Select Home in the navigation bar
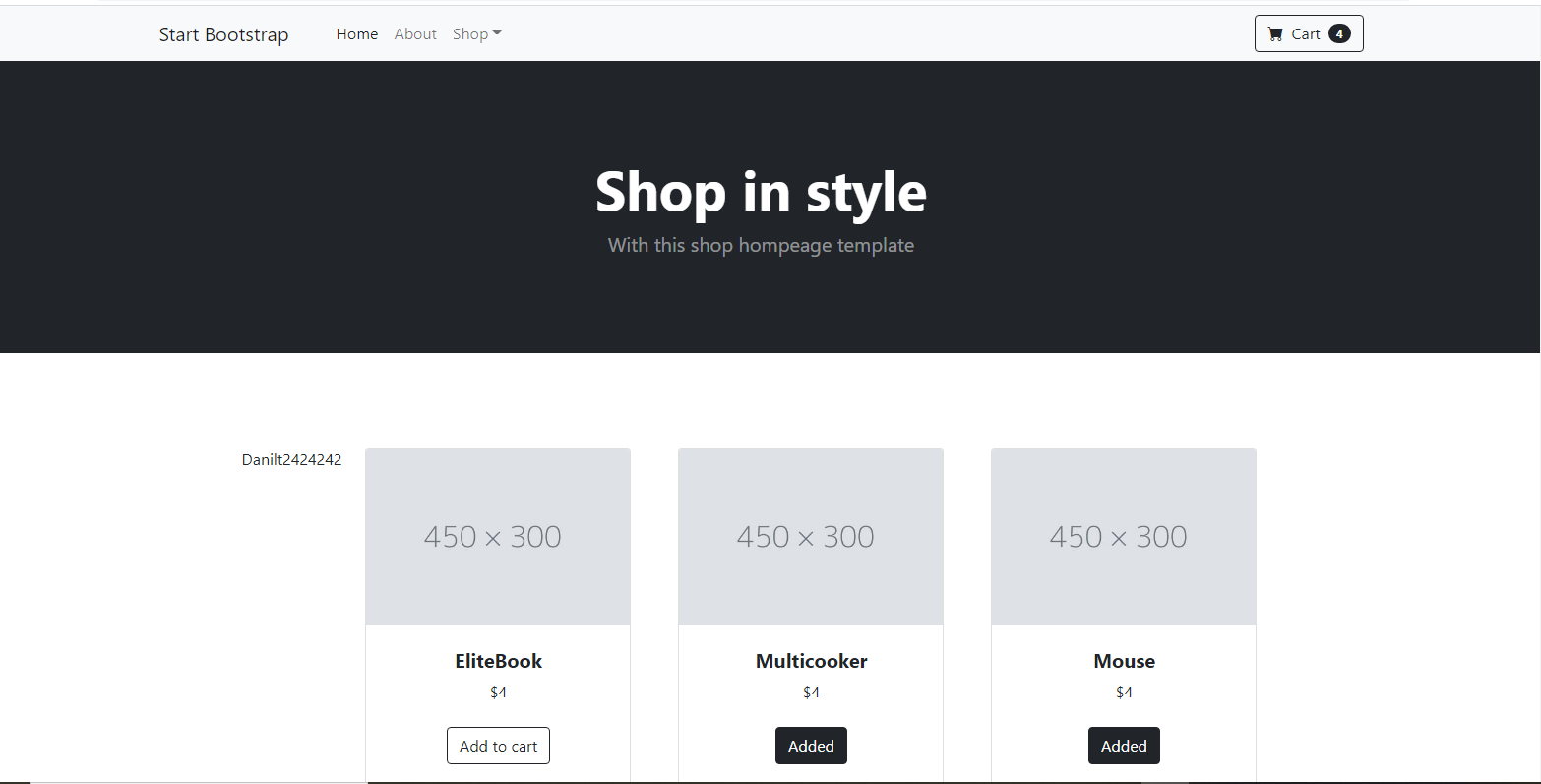Image resolution: width=1541 pixels, height=784 pixels. 356,33
